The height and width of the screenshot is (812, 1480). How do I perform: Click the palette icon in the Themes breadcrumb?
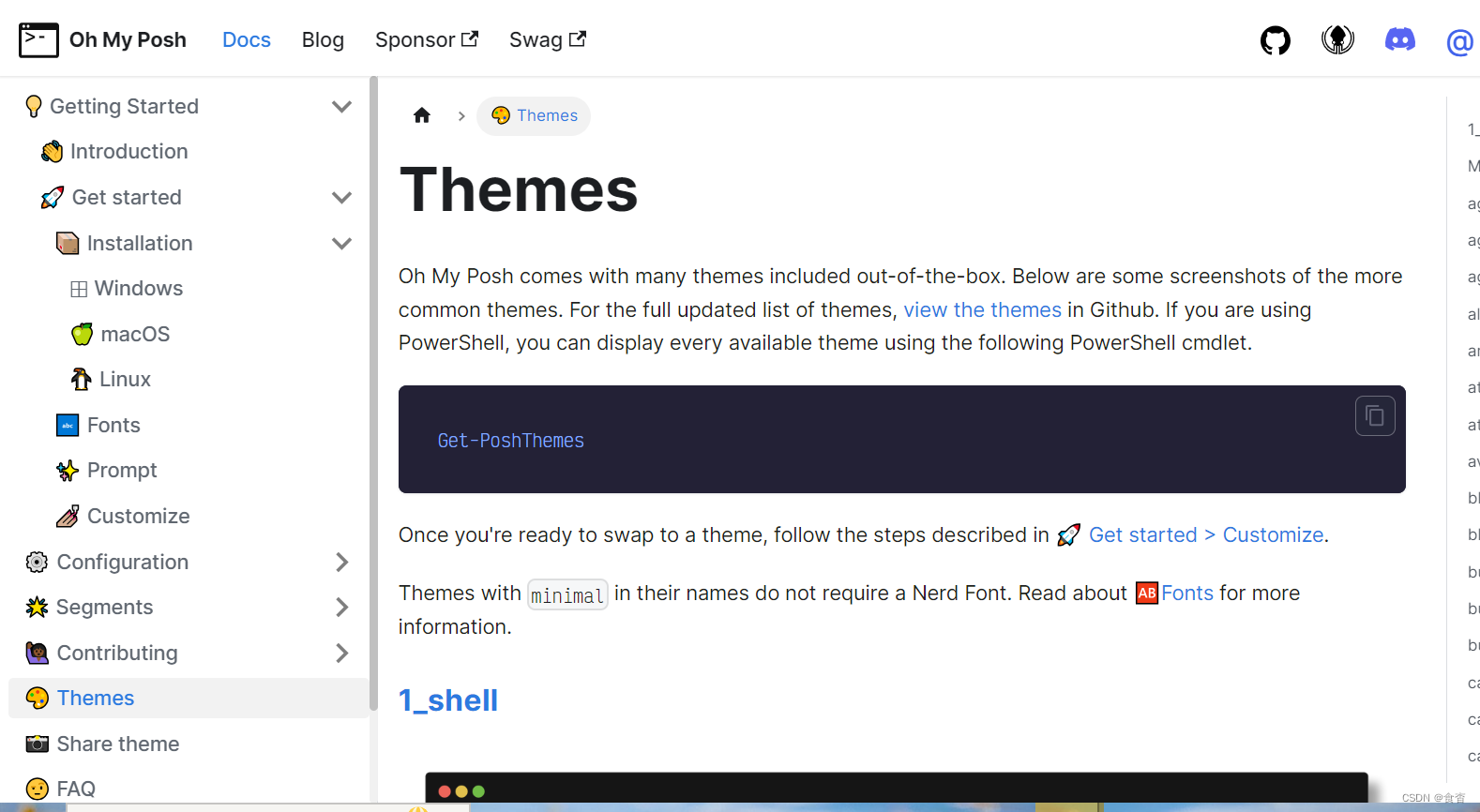click(x=501, y=115)
